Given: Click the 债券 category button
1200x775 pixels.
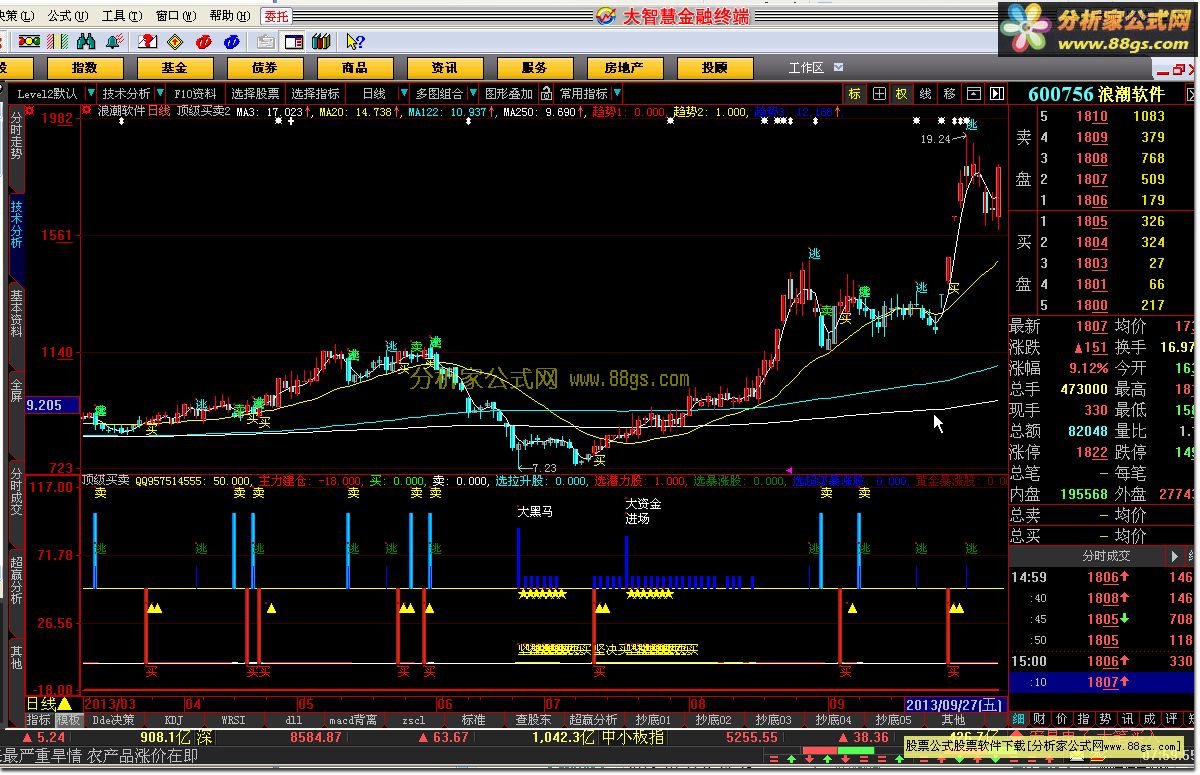Looking at the screenshot, I should point(265,68).
